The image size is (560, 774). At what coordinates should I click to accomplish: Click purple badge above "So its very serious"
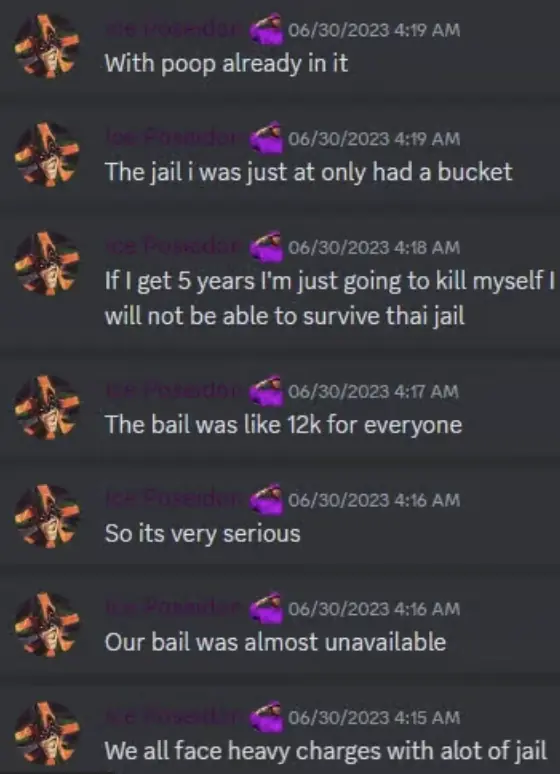tap(267, 500)
